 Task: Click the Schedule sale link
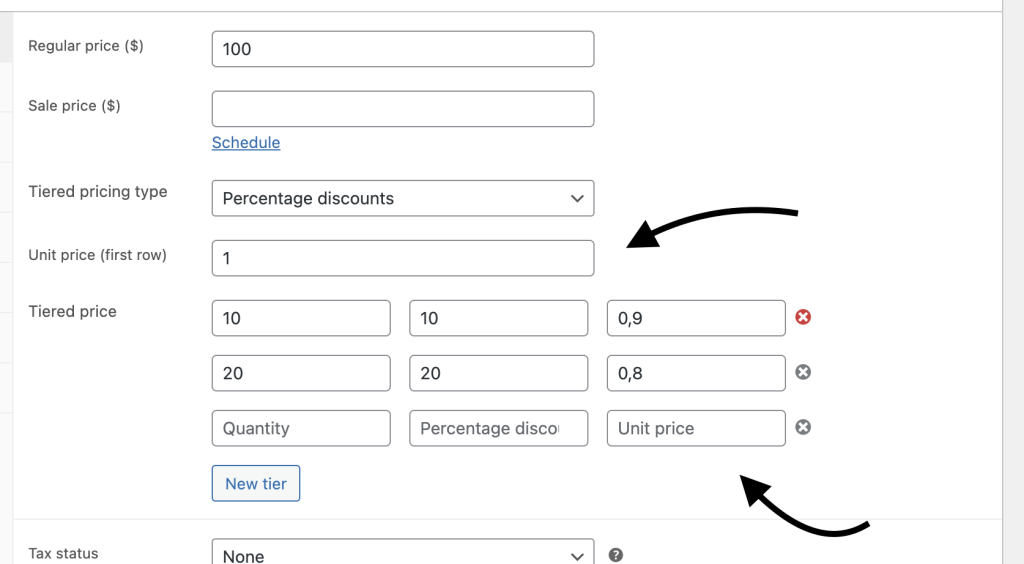[246, 142]
